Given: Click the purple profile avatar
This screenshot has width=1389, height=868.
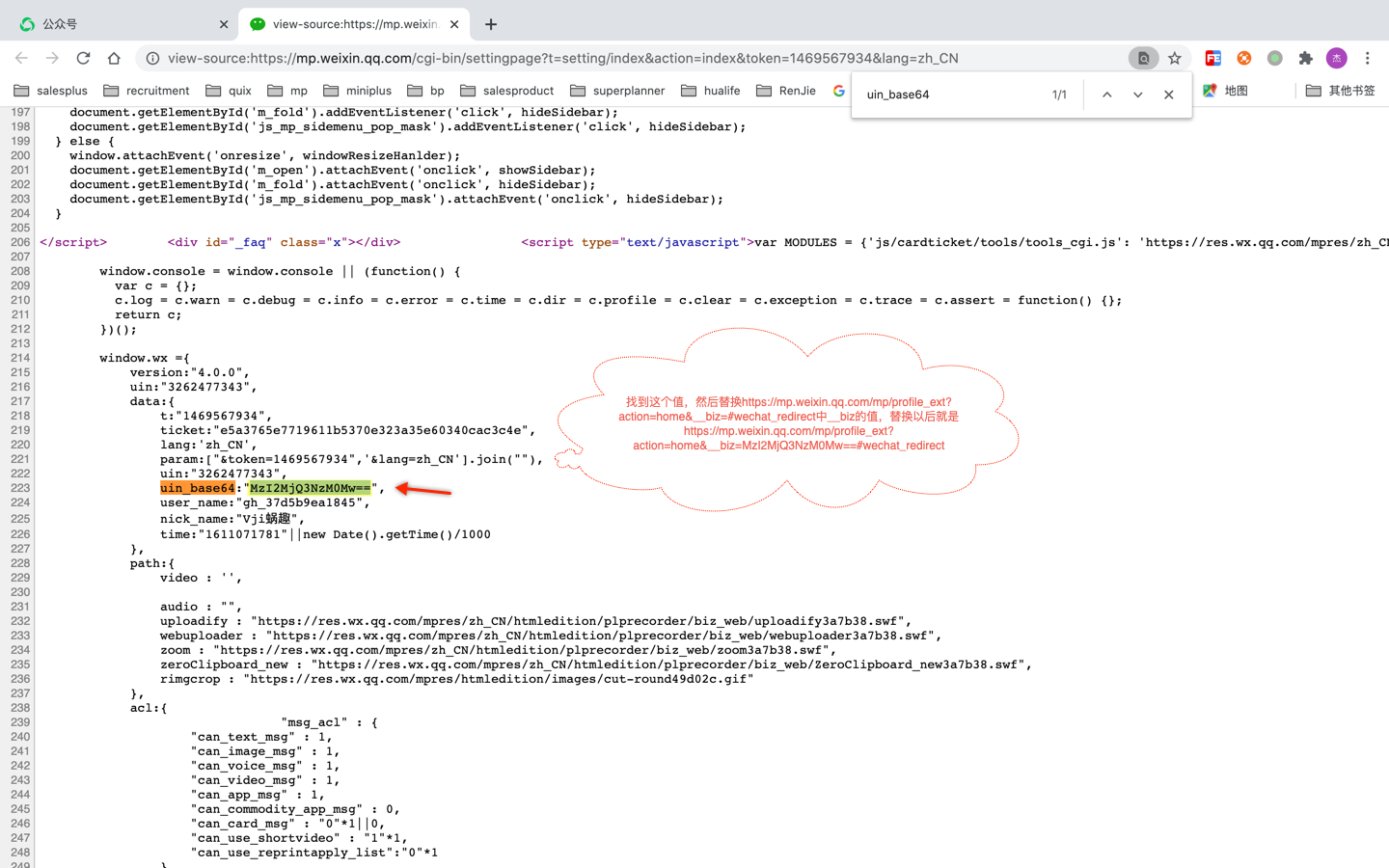Looking at the screenshot, I should click(1336, 58).
